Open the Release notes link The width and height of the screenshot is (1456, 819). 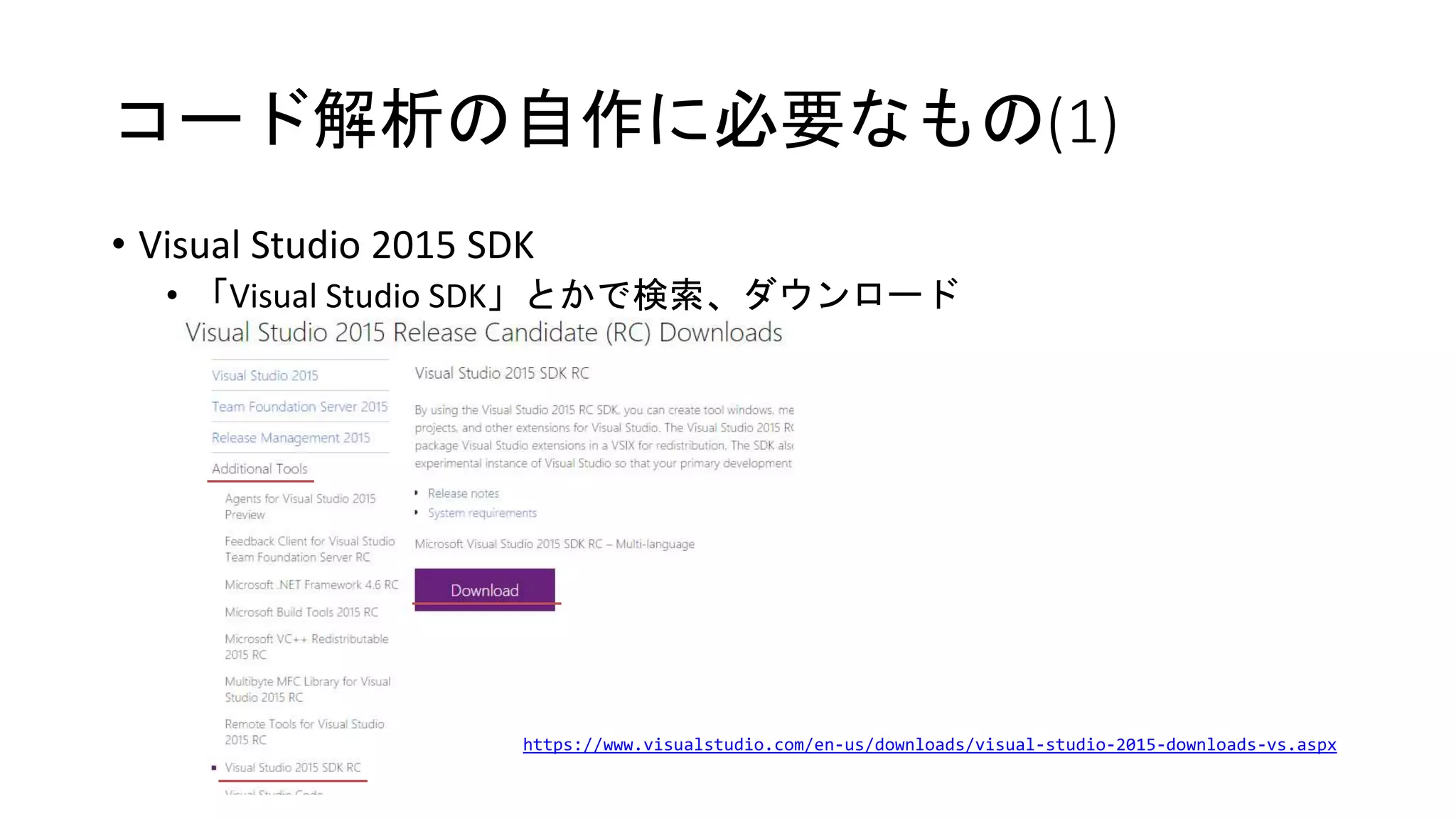pyautogui.click(x=464, y=493)
